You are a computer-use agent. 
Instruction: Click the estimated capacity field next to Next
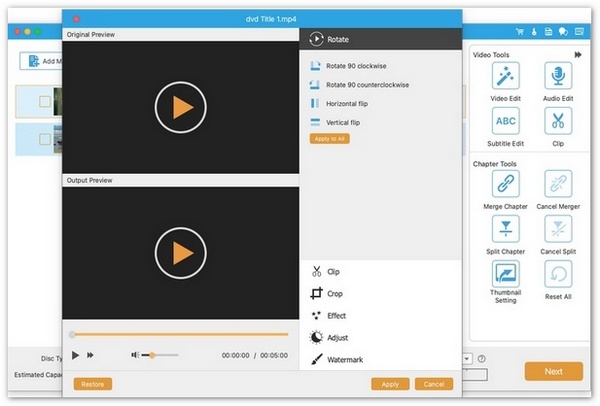[475, 375]
